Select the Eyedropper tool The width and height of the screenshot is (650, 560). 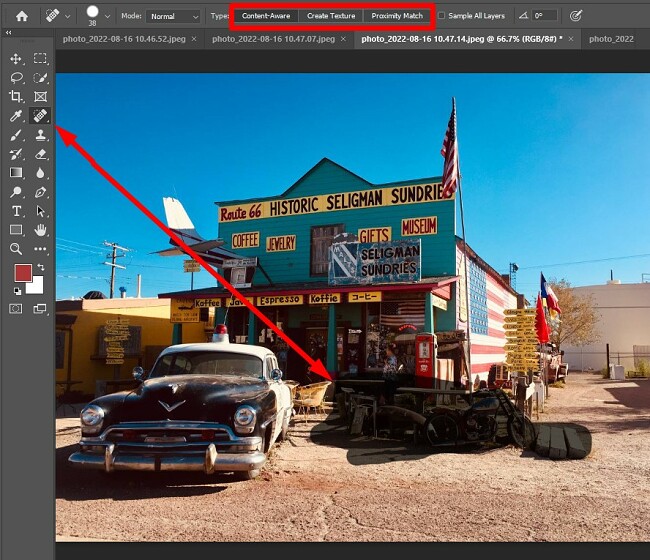click(x=16, y=116)
